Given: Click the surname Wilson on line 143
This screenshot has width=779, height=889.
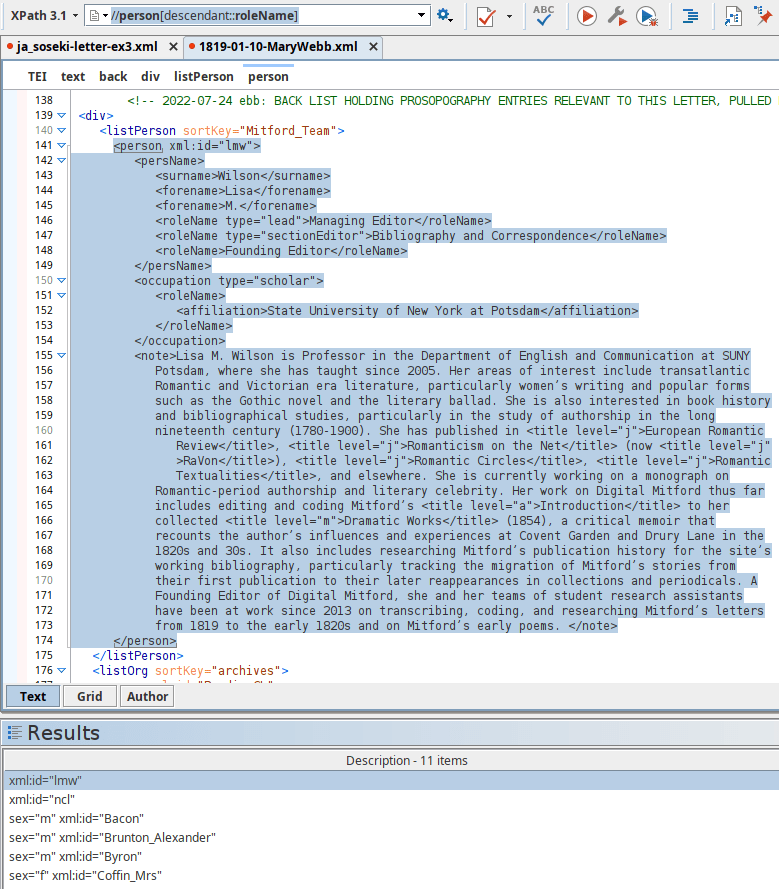Looking at the screenshot, I should tap(239, 176).
